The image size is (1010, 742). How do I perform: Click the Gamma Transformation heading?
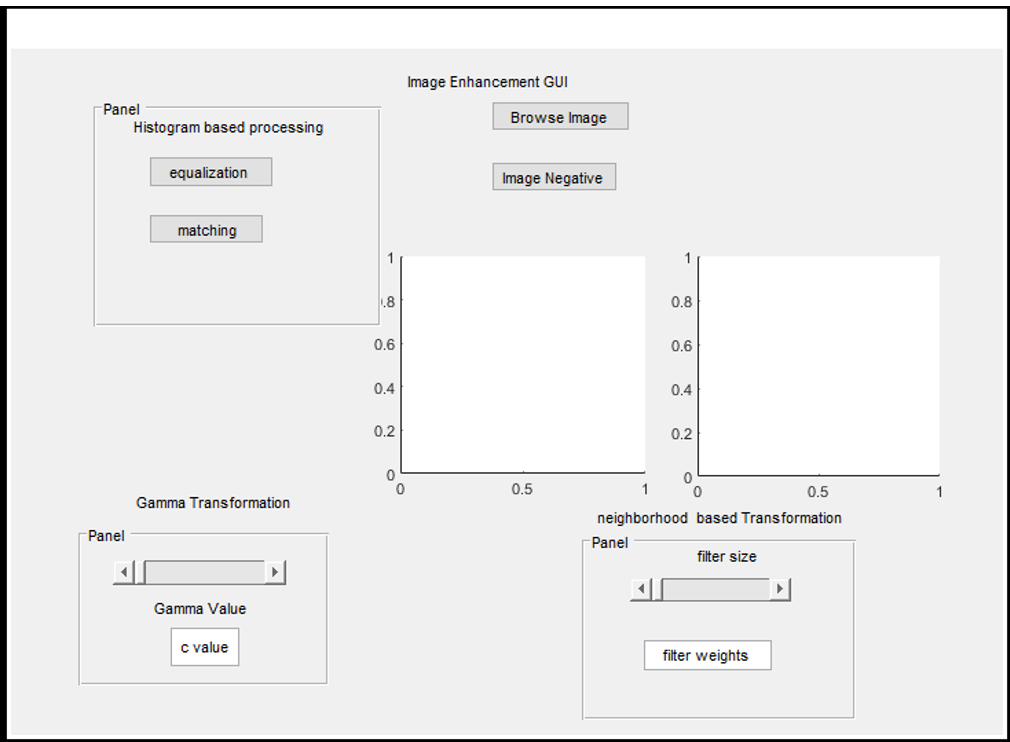[212, 503]
